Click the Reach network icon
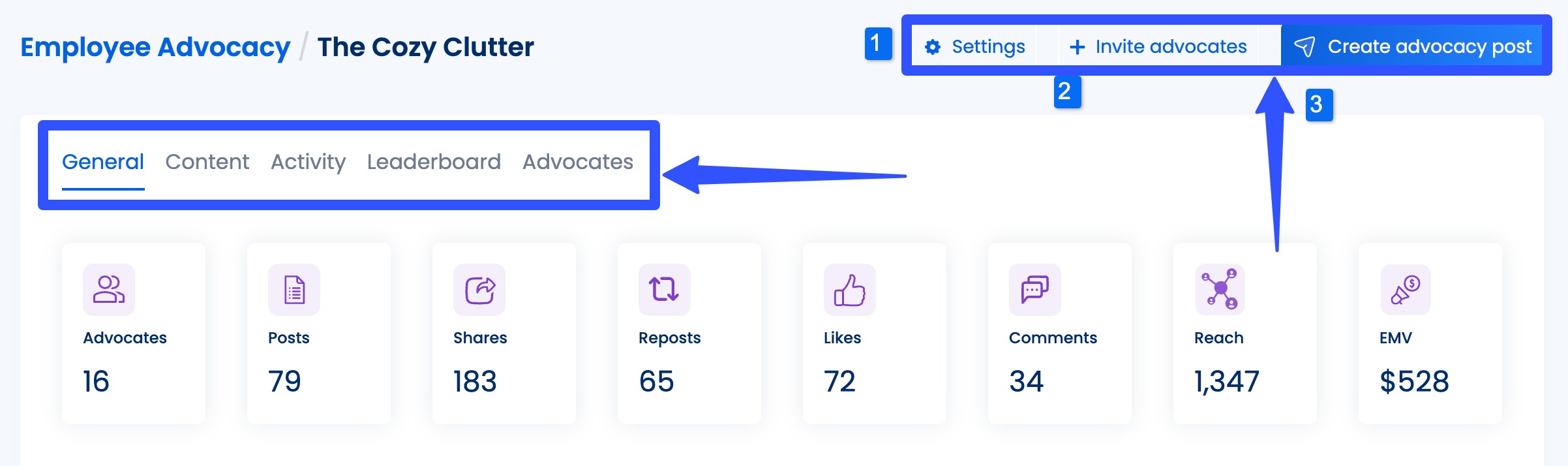Viewport: 1568px width, 466px height. [x=1220, y=289]
